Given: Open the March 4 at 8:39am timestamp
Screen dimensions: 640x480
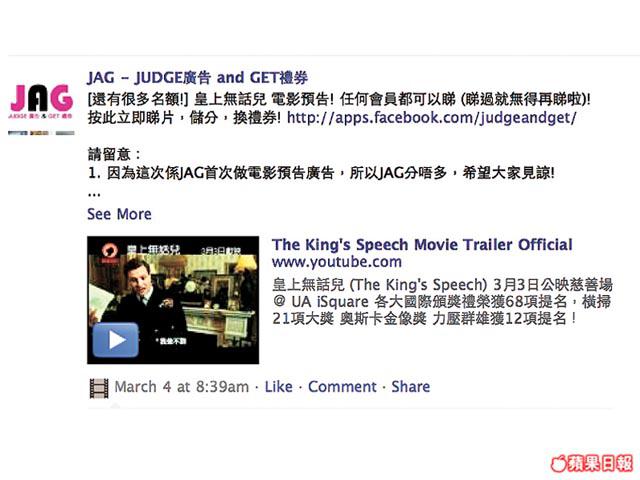Looking at the screenshot, I should (x=182, y=387).
